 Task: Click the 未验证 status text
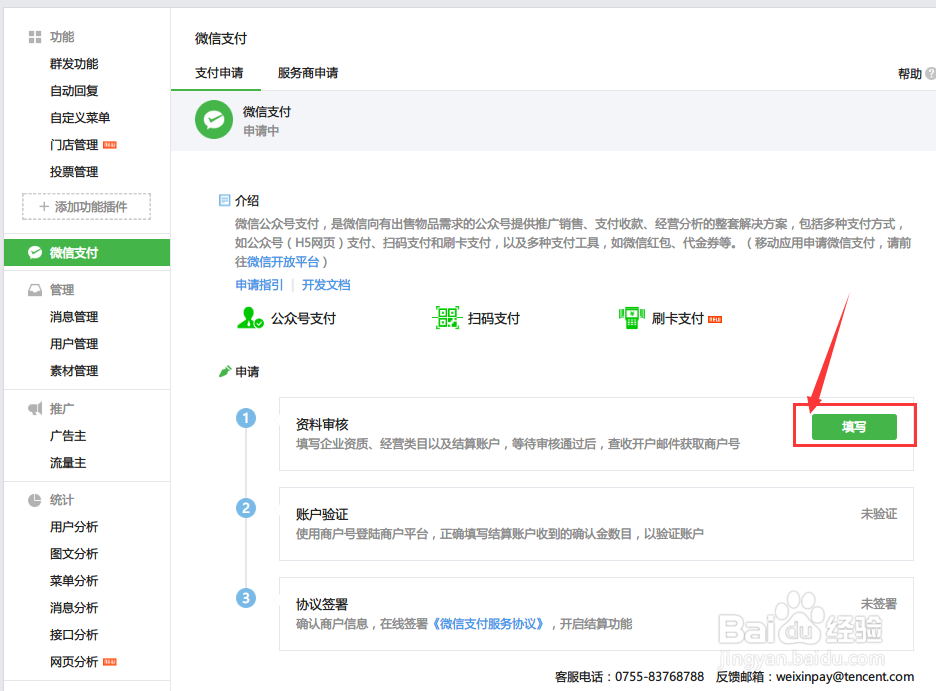click(x=879, y=514)
